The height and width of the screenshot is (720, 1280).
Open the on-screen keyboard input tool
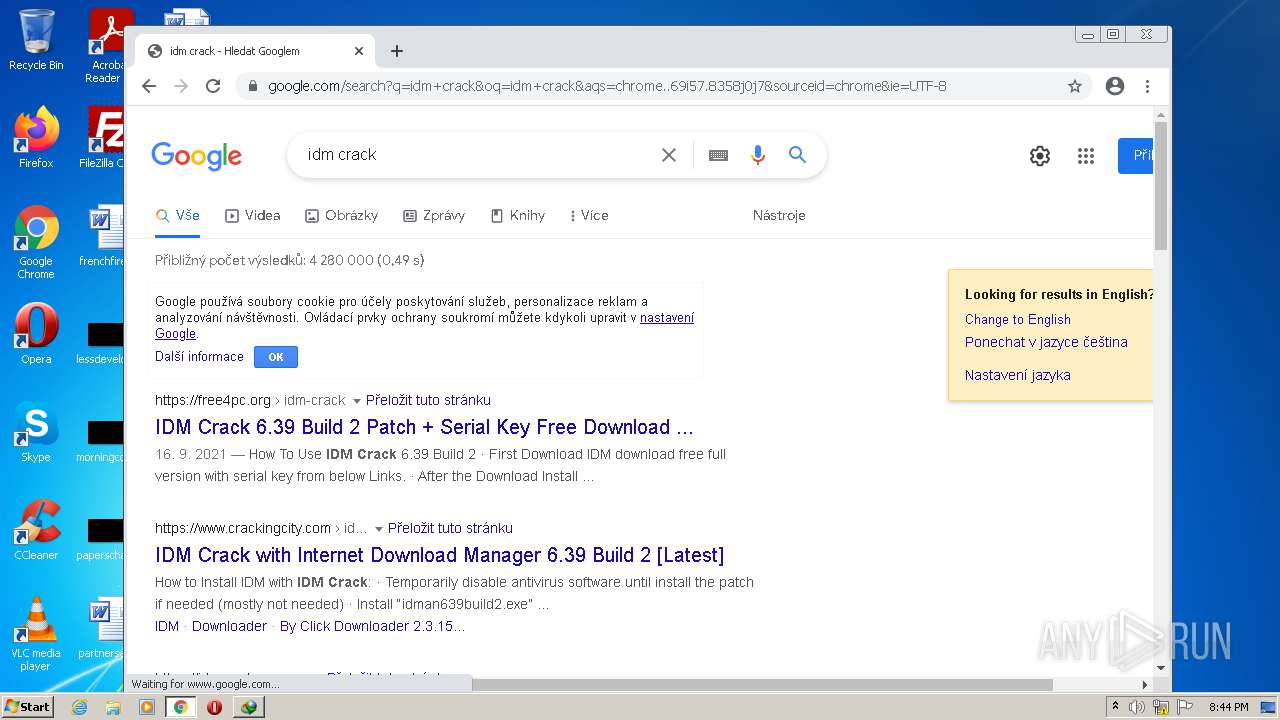point(718,155)
